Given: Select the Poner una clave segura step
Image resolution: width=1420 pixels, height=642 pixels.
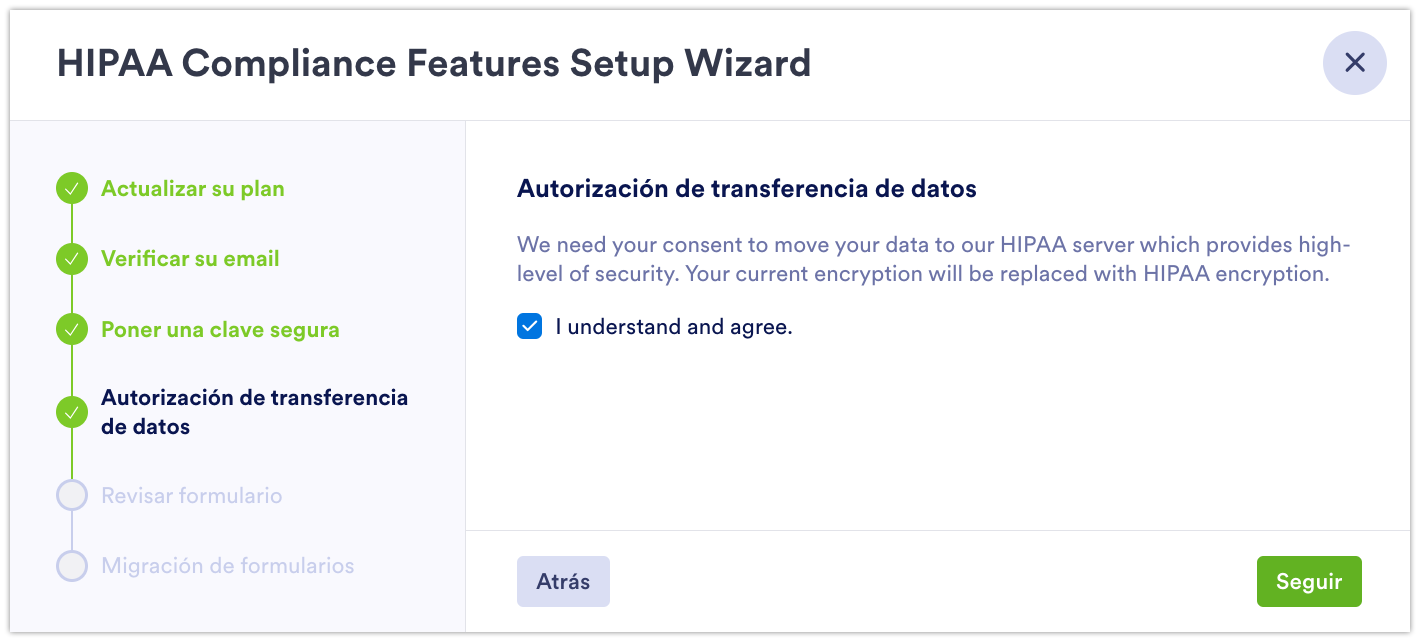Looking at the screenshot, I should [220, 330].
